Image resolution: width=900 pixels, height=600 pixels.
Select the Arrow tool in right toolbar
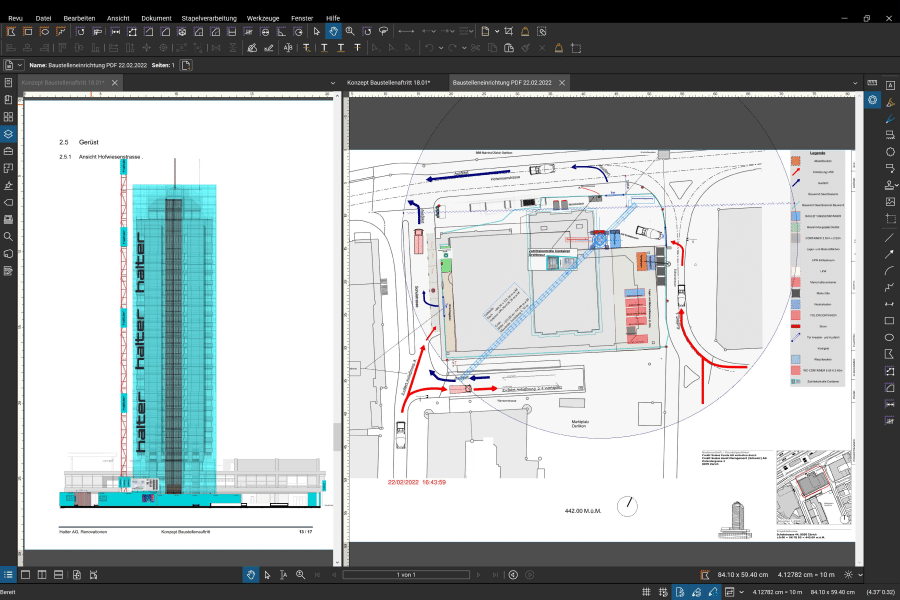(890, 254)
